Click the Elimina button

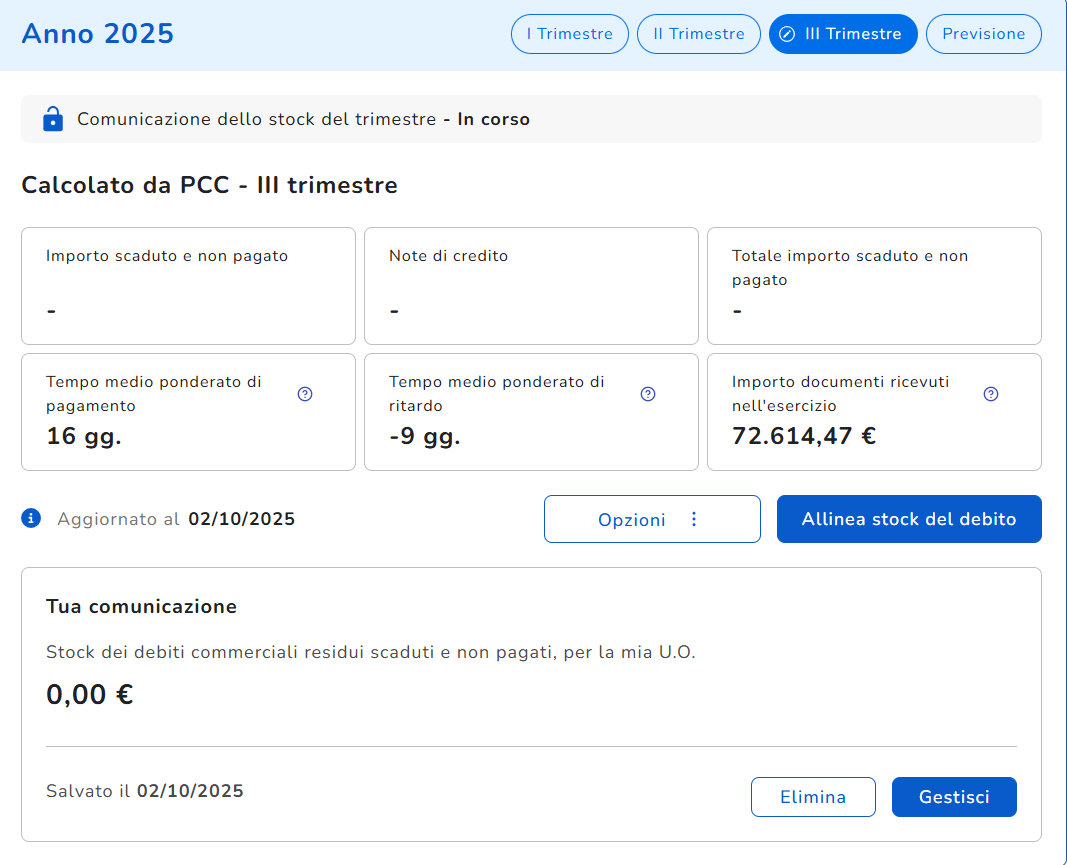click(813, 797)
